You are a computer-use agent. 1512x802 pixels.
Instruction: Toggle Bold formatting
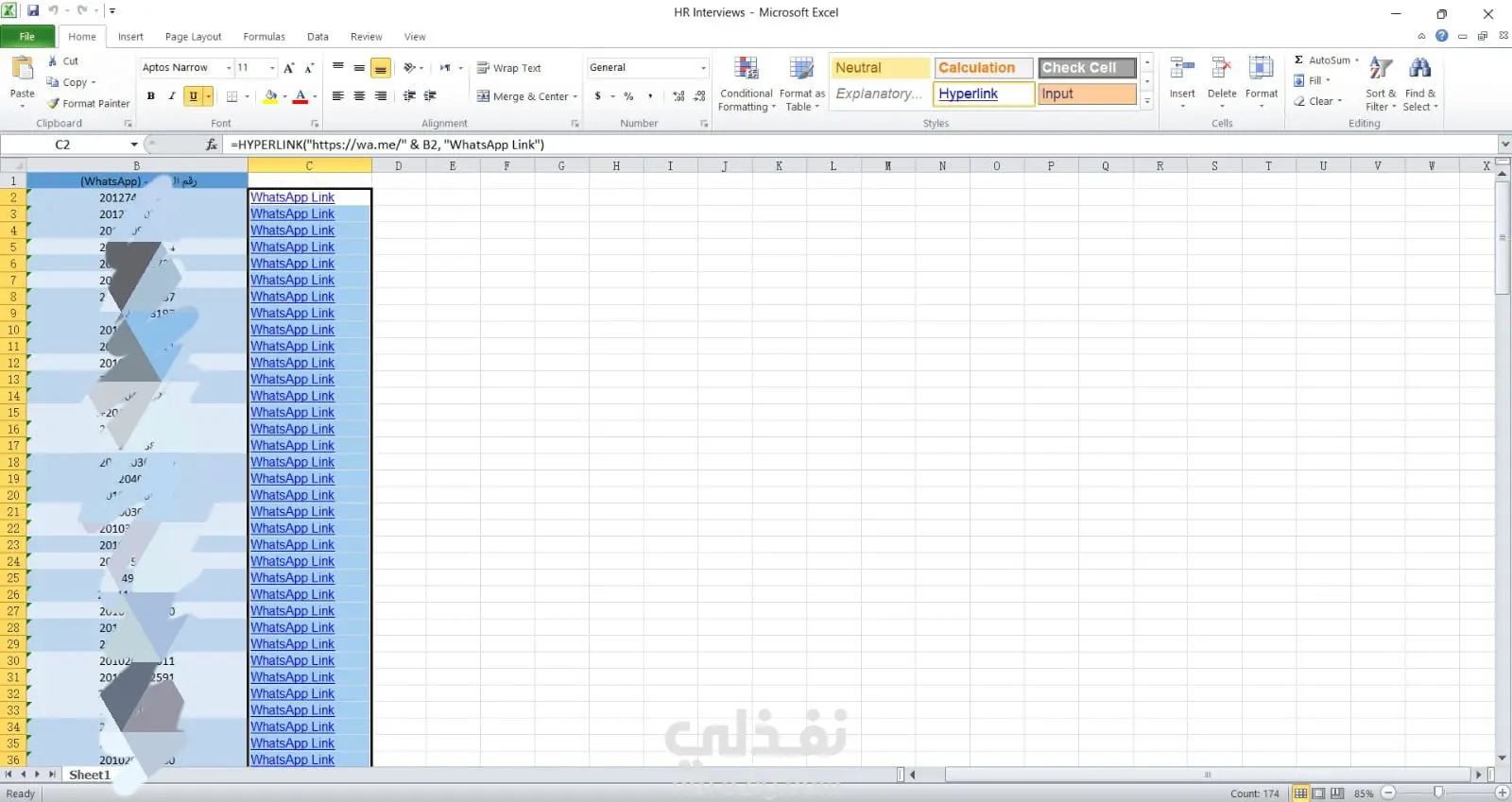[151, 96]
